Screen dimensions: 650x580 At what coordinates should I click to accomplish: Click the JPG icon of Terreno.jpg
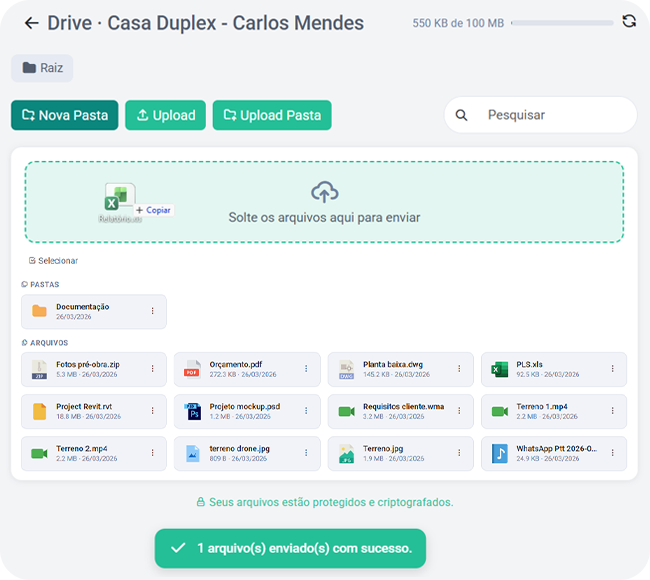click(x=346, y=454)
